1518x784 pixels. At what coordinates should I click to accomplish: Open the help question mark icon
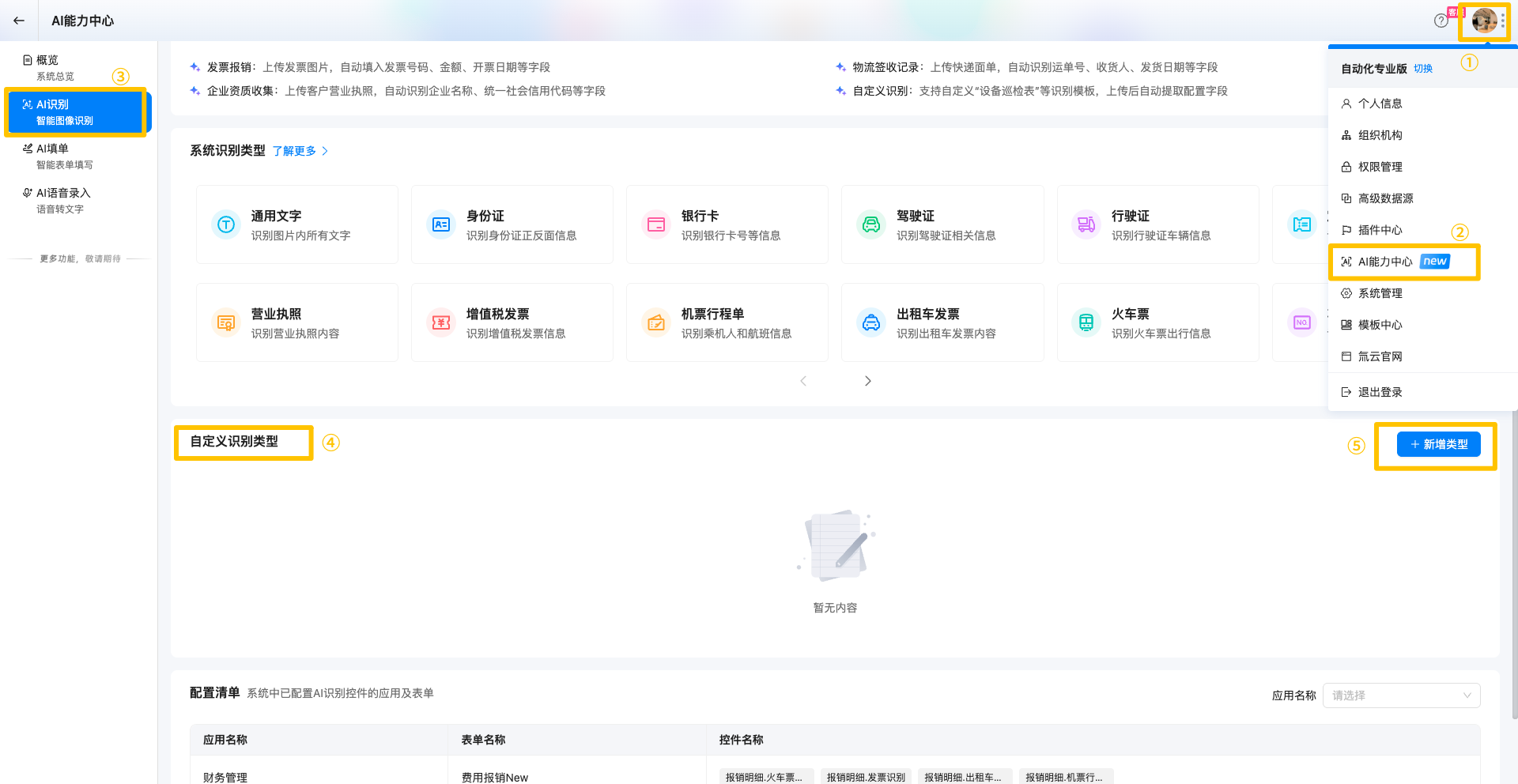click(x=1441, y=21)
